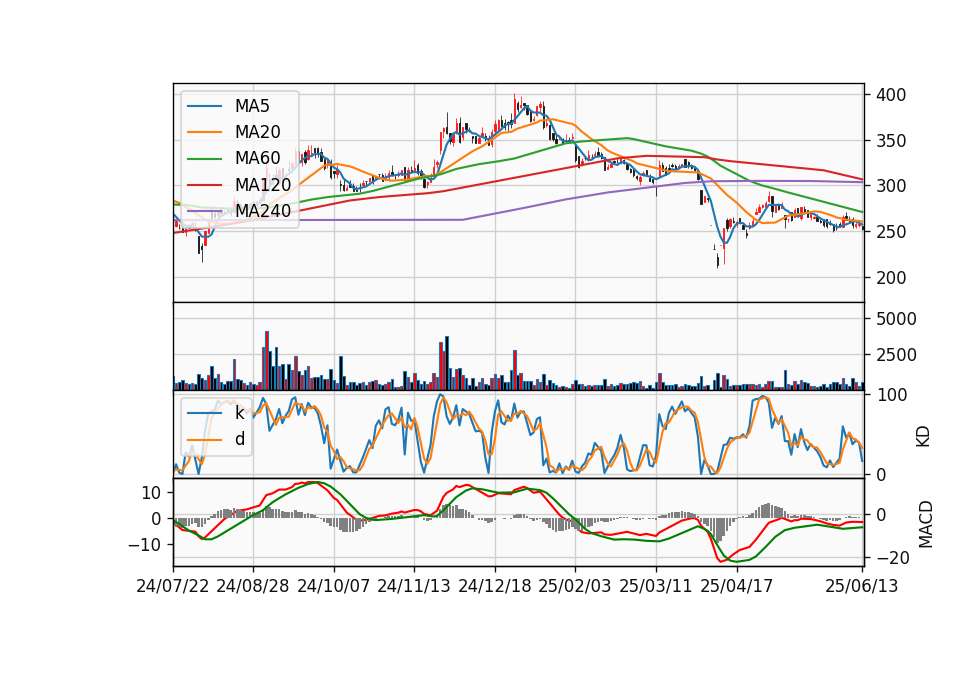The width and height of the screenshot is (960, 690).
Task: Click the MACD axis title
Action: 925,524
